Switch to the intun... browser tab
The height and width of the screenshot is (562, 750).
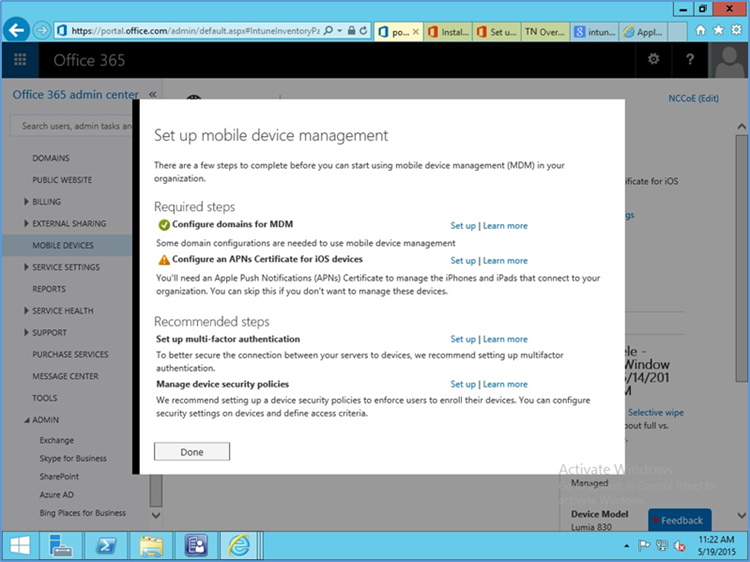click(x=595, y=32)
